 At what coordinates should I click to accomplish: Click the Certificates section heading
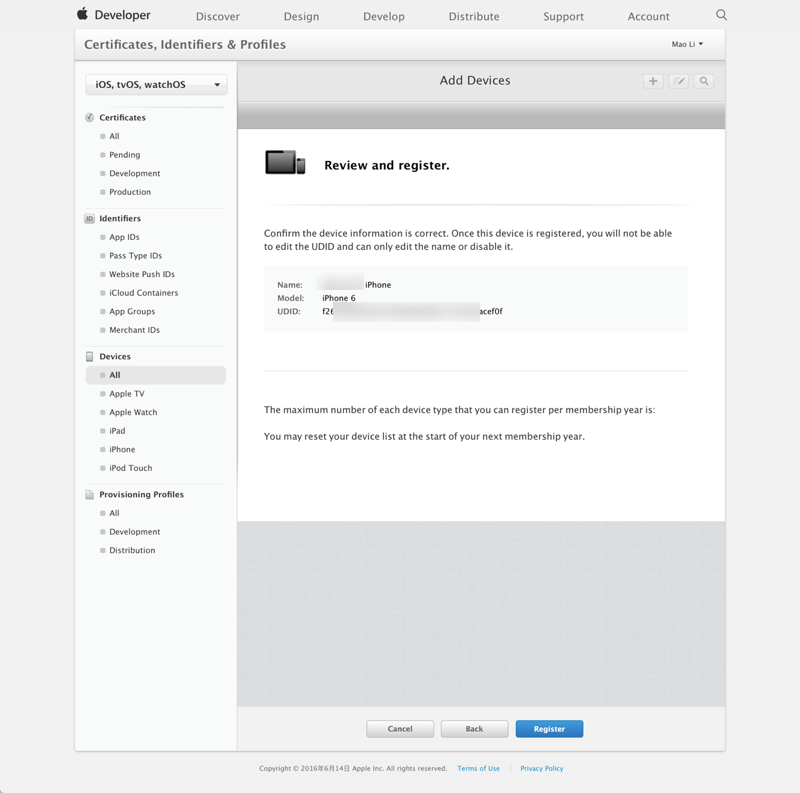[122, 117]
